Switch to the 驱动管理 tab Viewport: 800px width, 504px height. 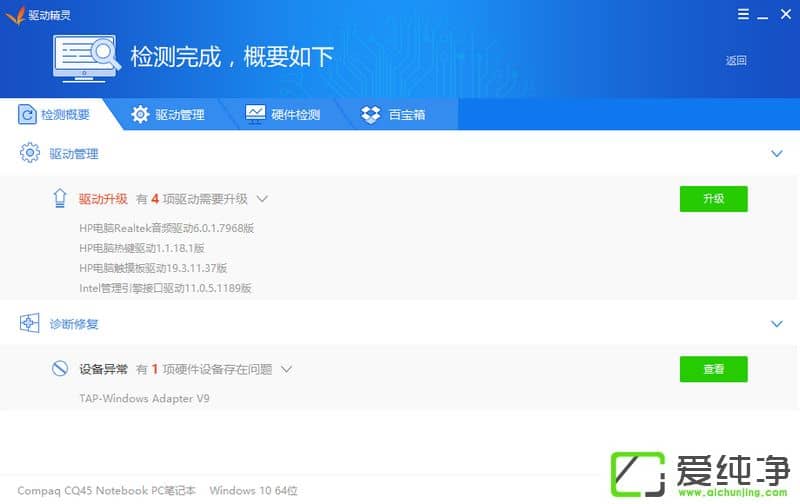point(168,115)
